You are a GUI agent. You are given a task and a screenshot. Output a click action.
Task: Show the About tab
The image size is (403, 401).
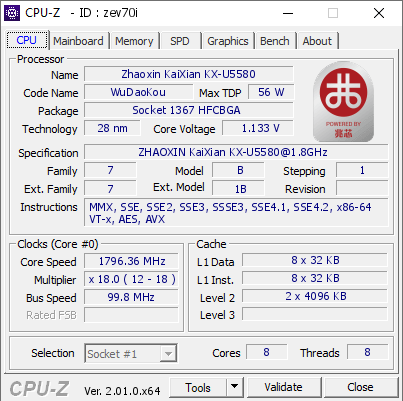pyautogui.click(x=317, y=41)
